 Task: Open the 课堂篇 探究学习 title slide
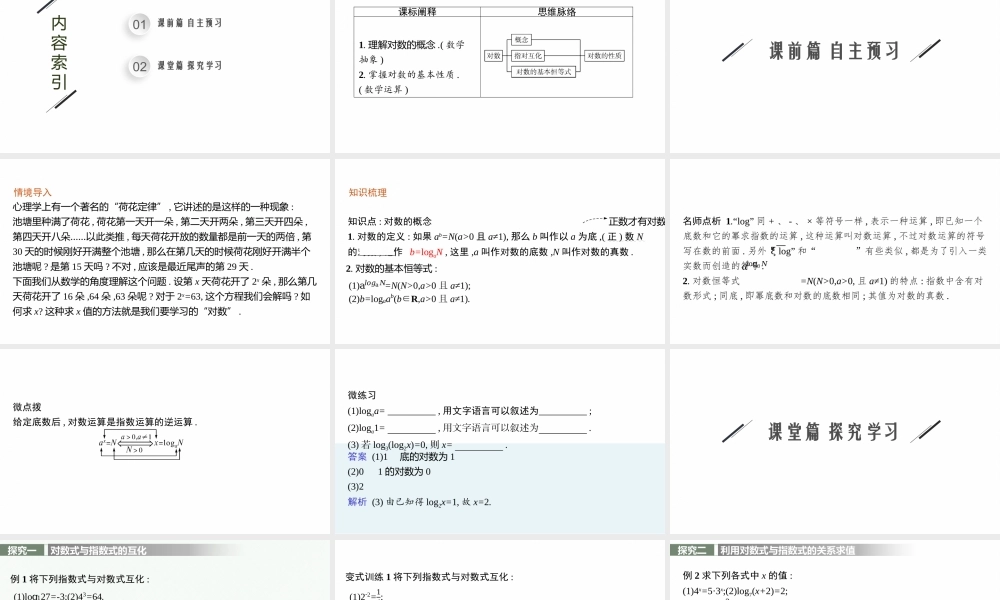(835, 441)
